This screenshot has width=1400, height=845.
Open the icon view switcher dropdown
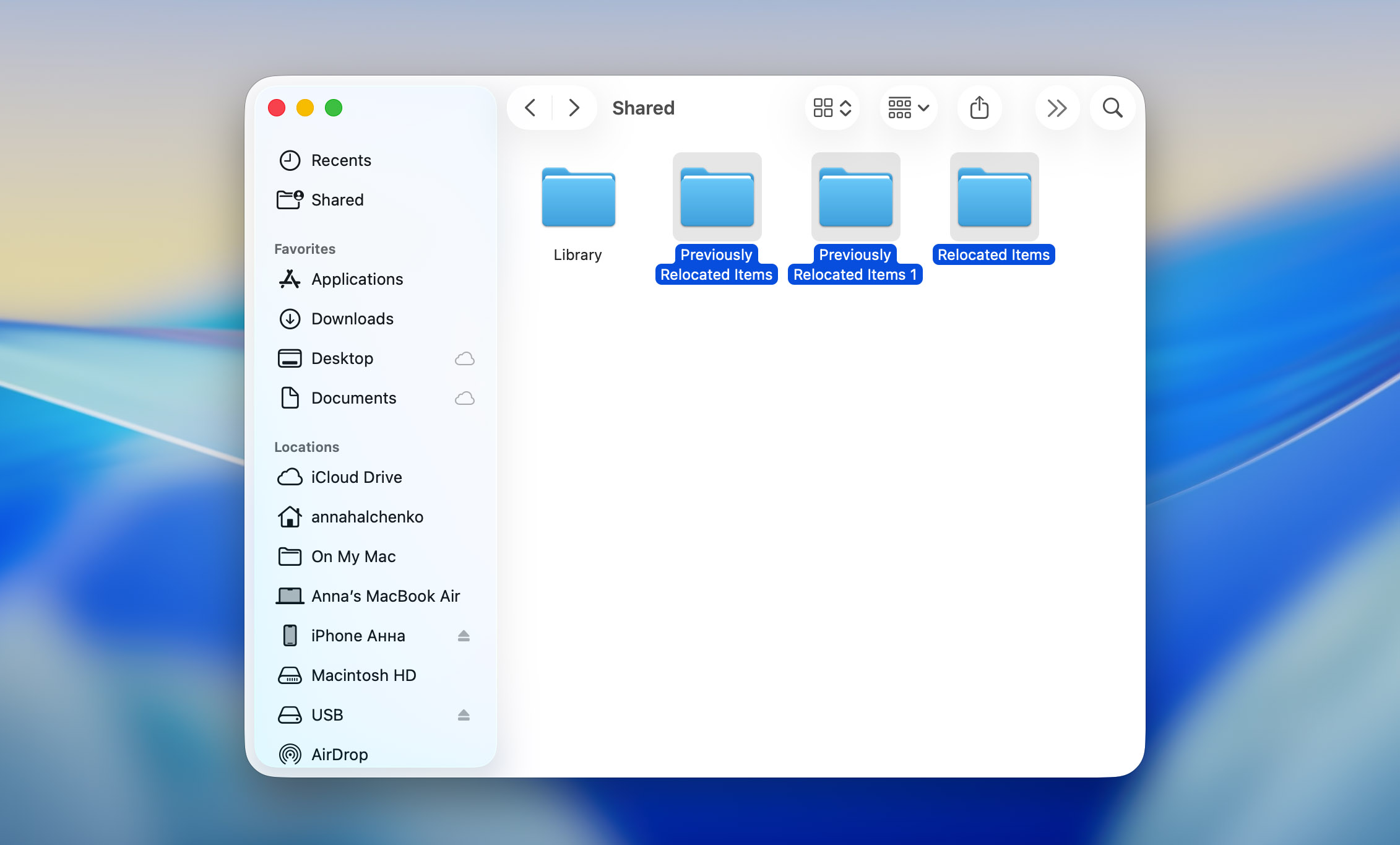[x=832, y=108]
